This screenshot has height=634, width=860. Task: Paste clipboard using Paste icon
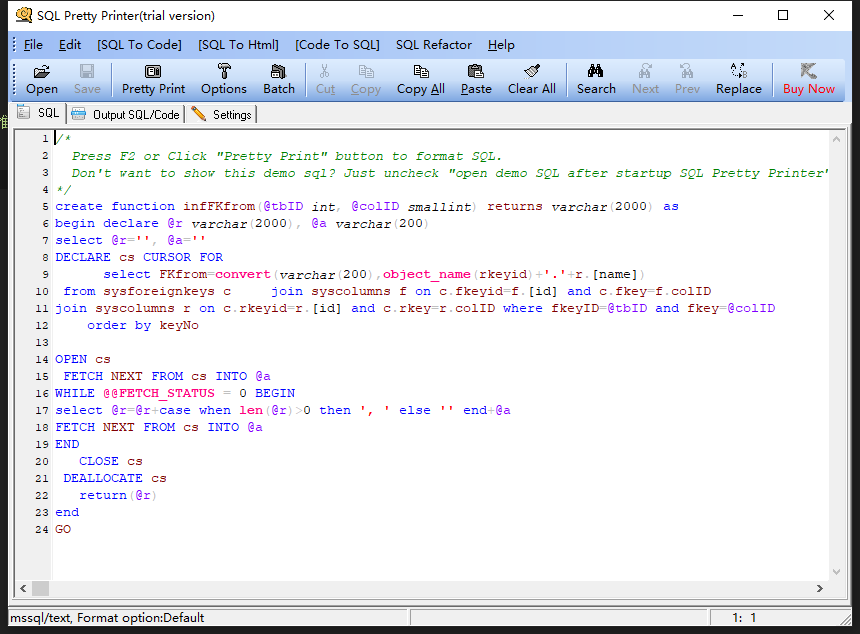click(x=476, y=80)
